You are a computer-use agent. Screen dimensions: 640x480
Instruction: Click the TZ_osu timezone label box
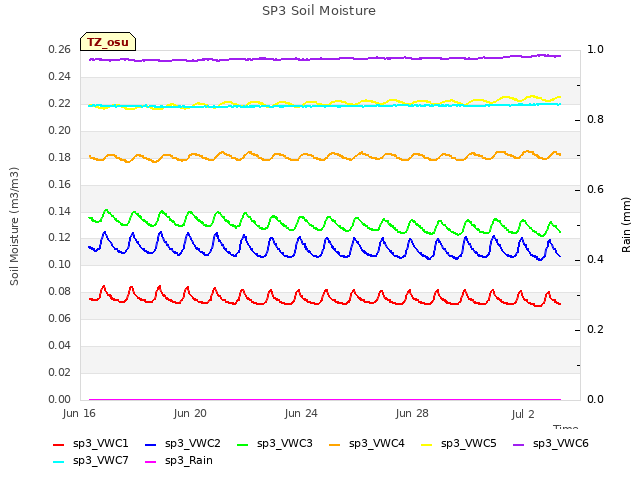pyautogui.click(x=108, y=42)
